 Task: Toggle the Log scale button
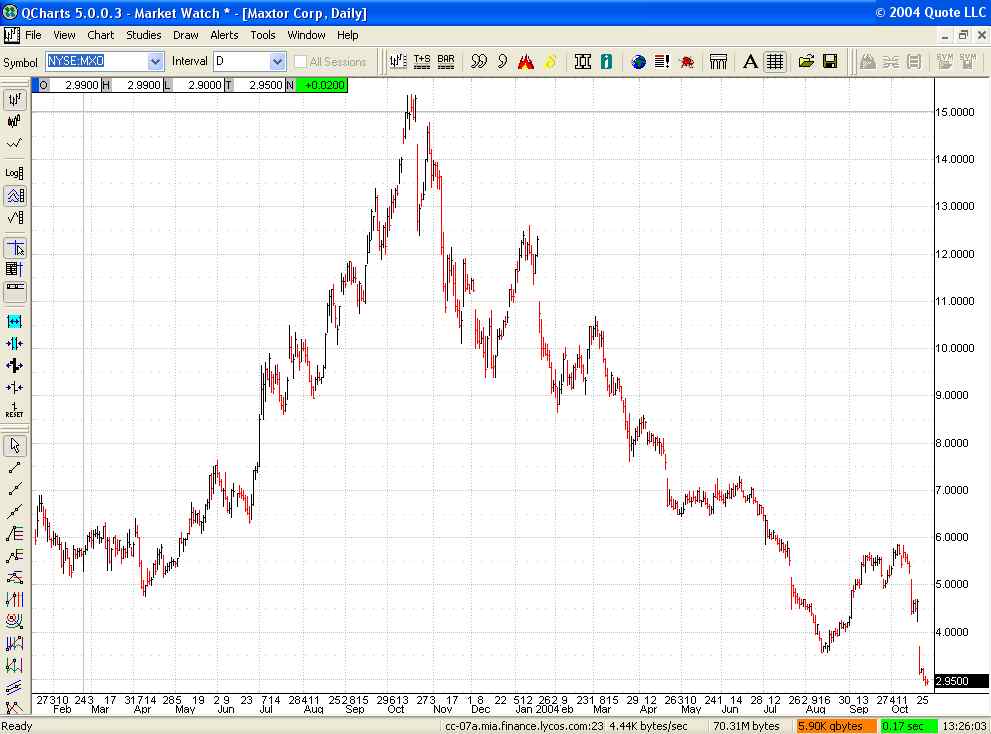point(15,173)
